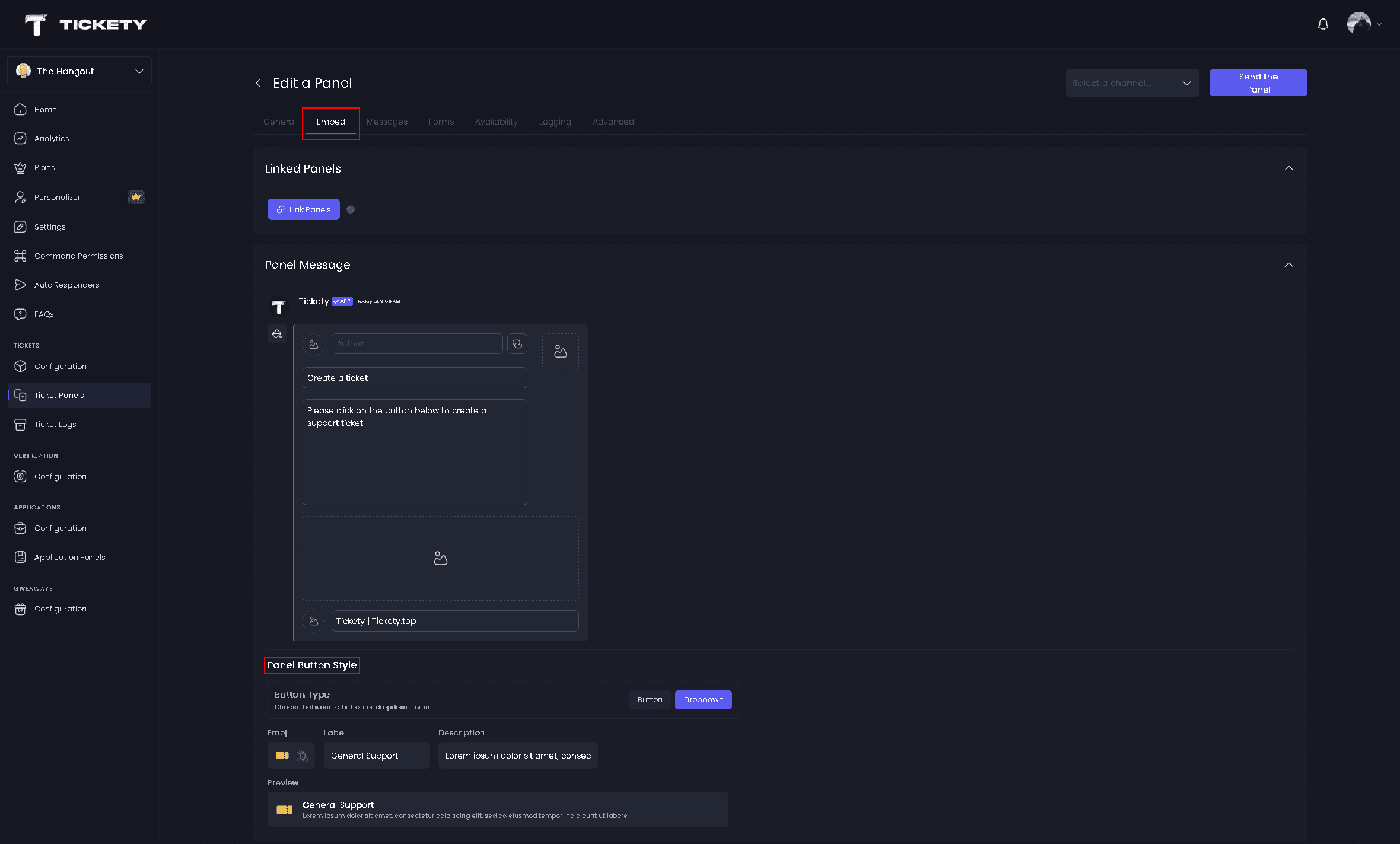Click the Tickety logo in header
Image resolution: width=1400 pixels, height=844 pixels.
click(85, 24)
